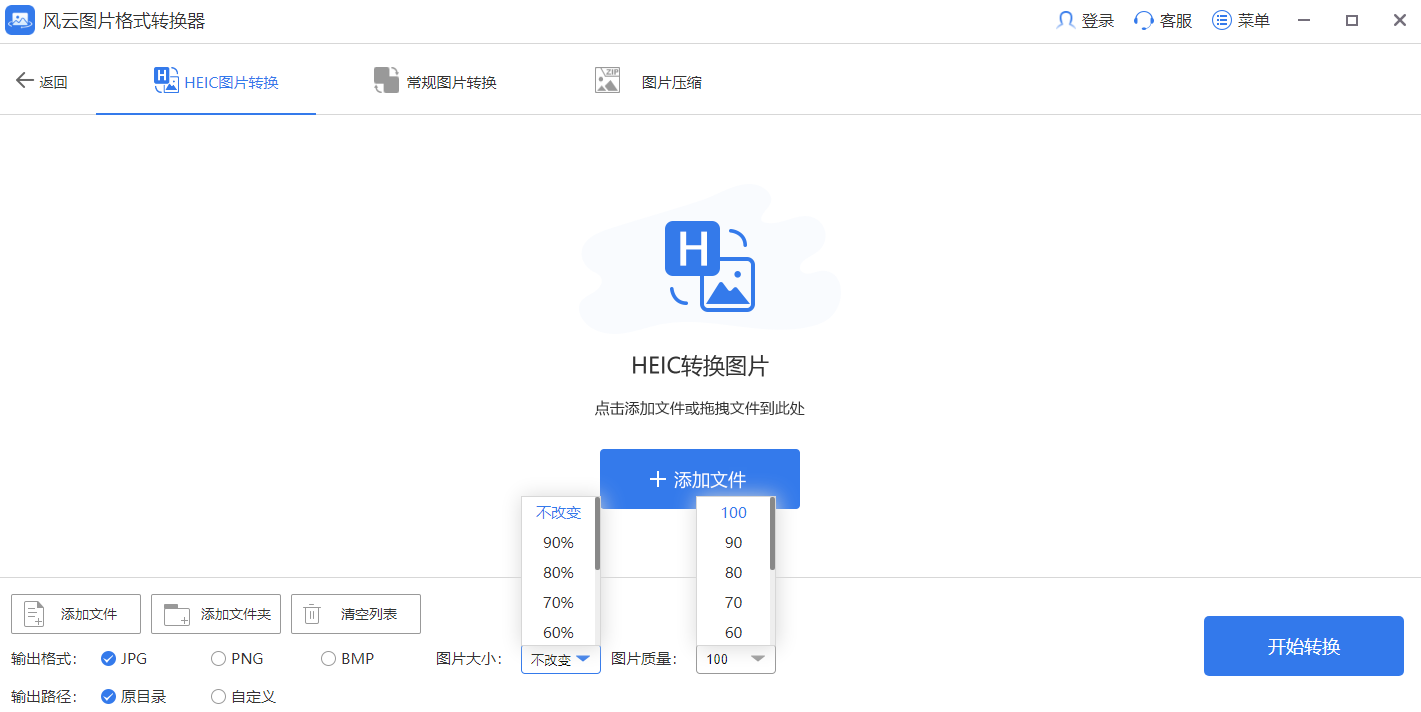Screen dimensions: 1421x712
Task: Click the 图片压缩 ZIP image icon
Action: pos(606,80)
